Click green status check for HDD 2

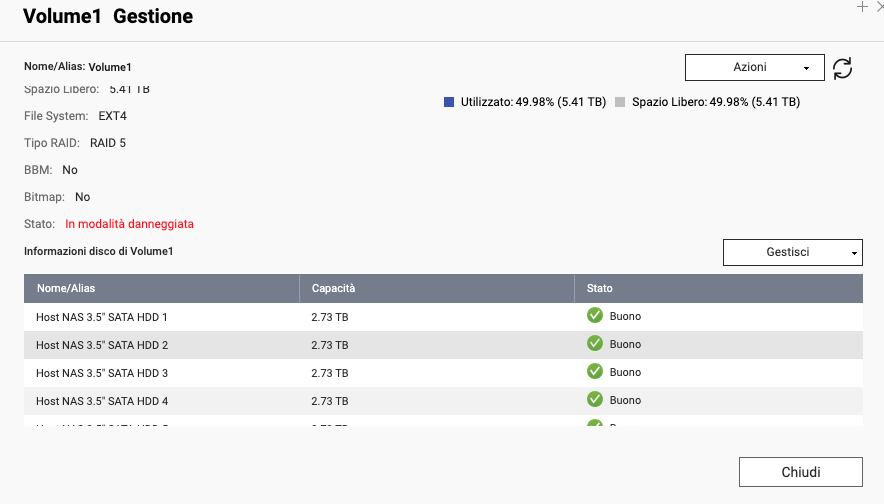(595, 344)
